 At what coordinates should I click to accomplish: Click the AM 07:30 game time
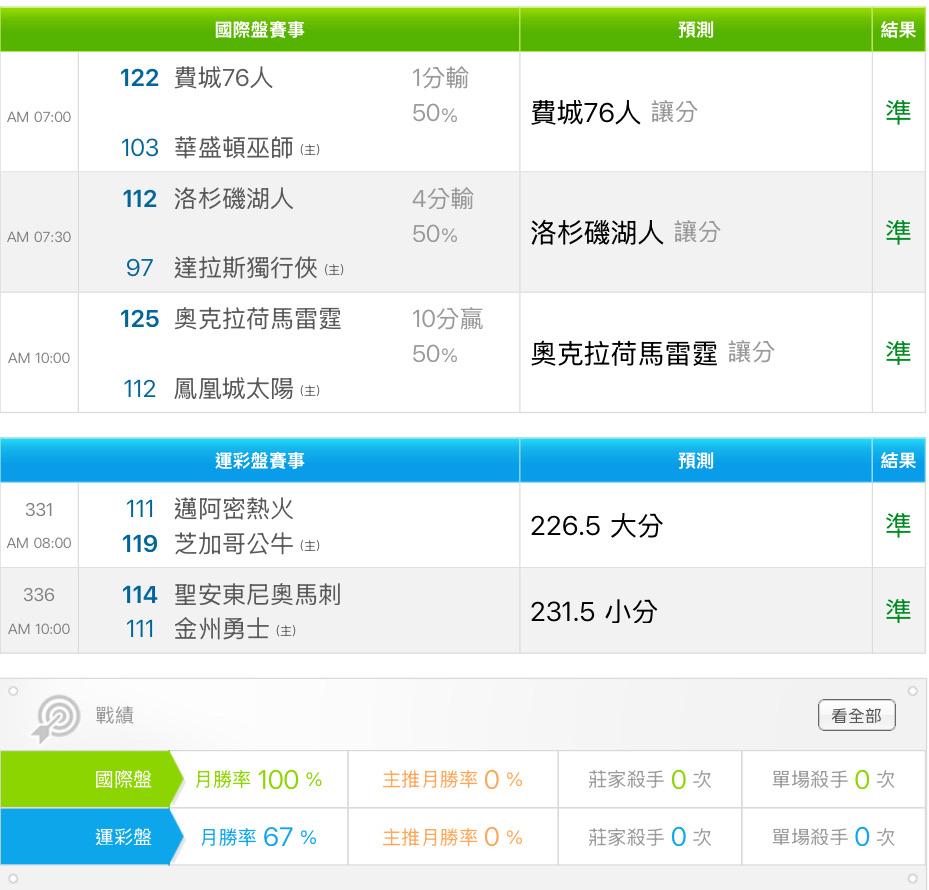pos(39,237)
